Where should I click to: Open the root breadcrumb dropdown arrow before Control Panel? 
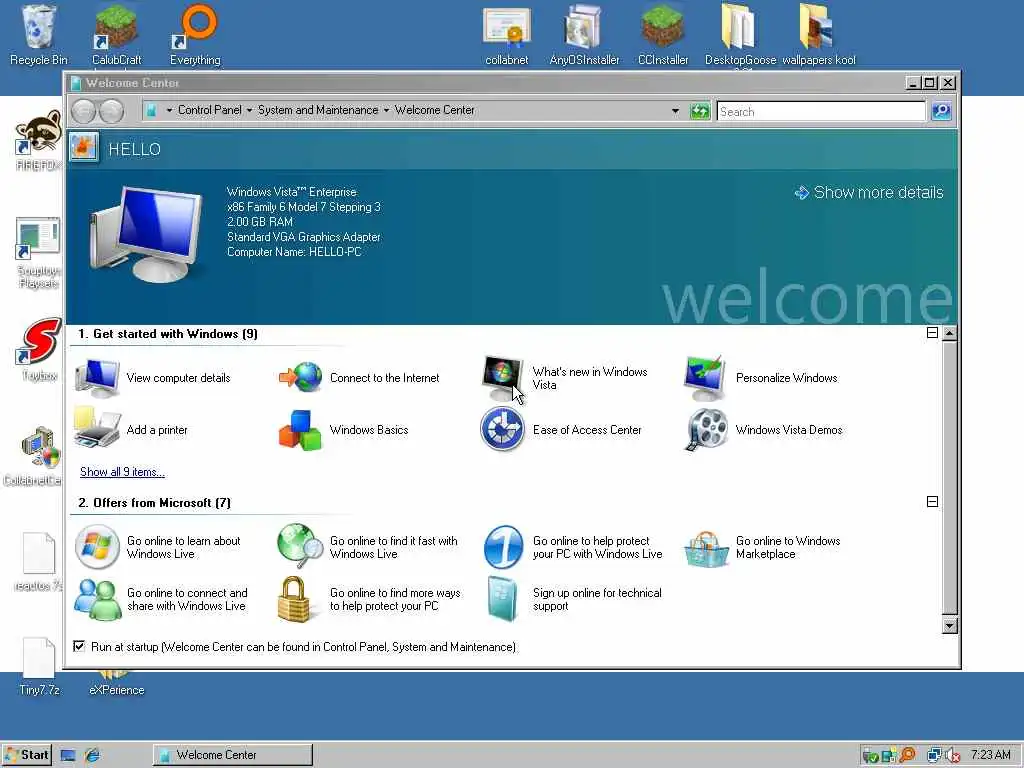click(x=169, y=110)
